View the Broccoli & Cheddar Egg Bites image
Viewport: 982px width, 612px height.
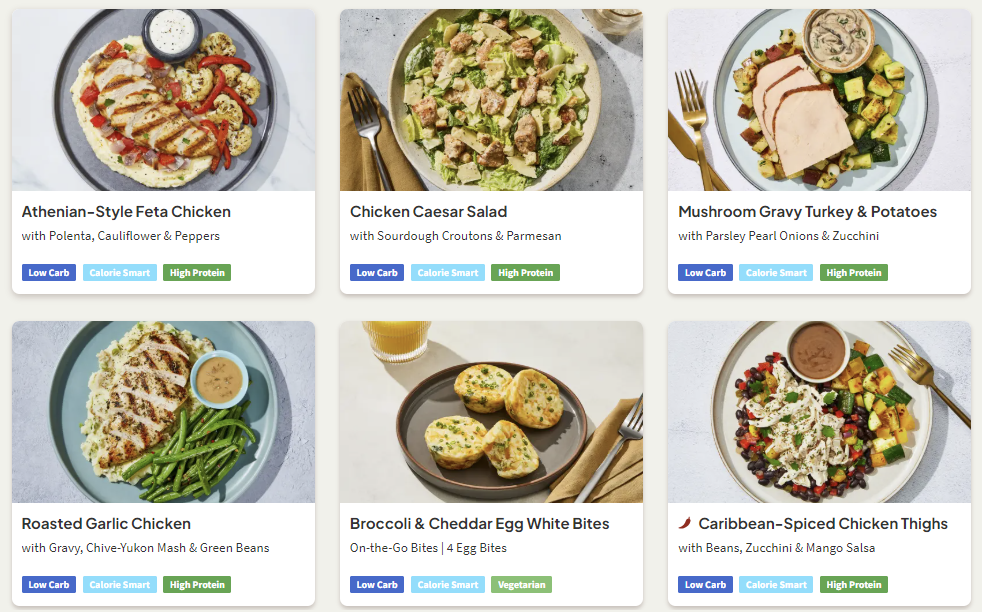point(491,412)
